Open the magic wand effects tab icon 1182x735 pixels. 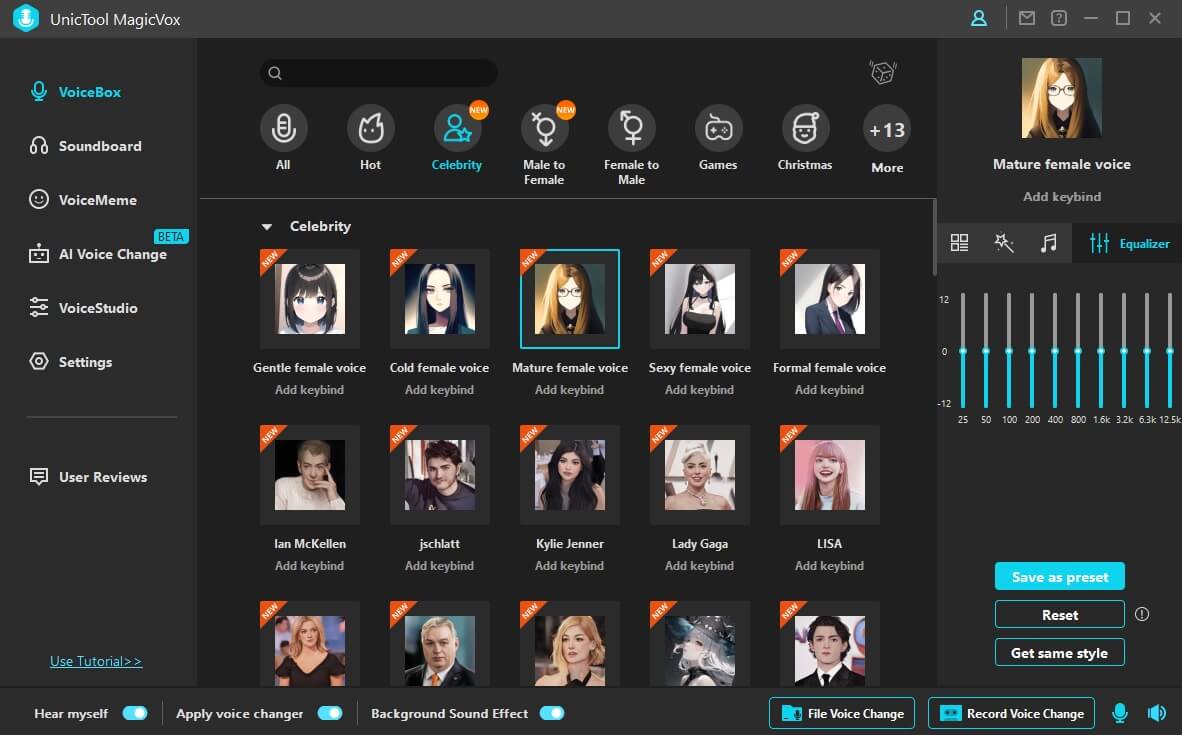tap(1003, 243)
